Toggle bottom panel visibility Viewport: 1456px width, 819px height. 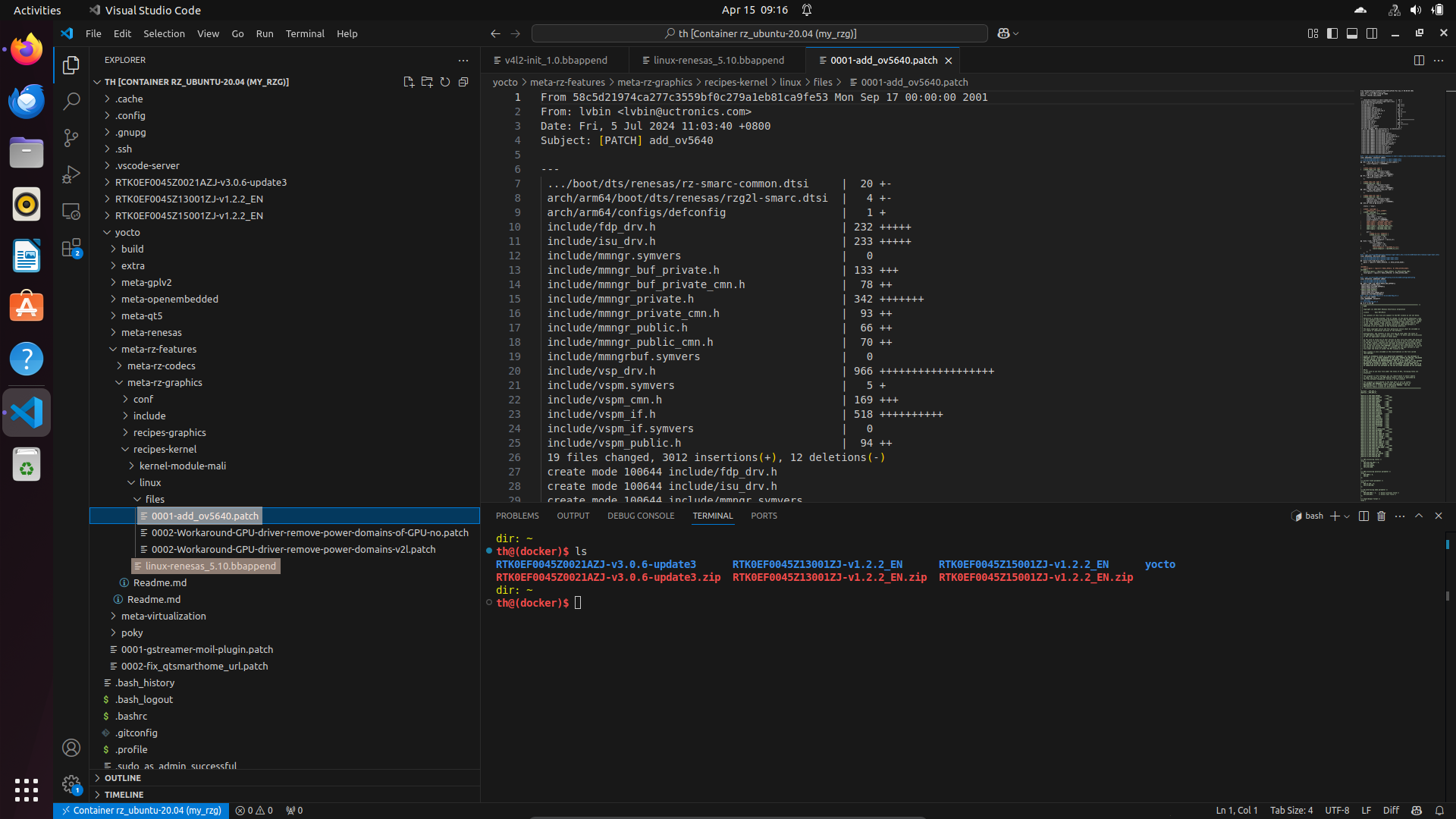1352,33
